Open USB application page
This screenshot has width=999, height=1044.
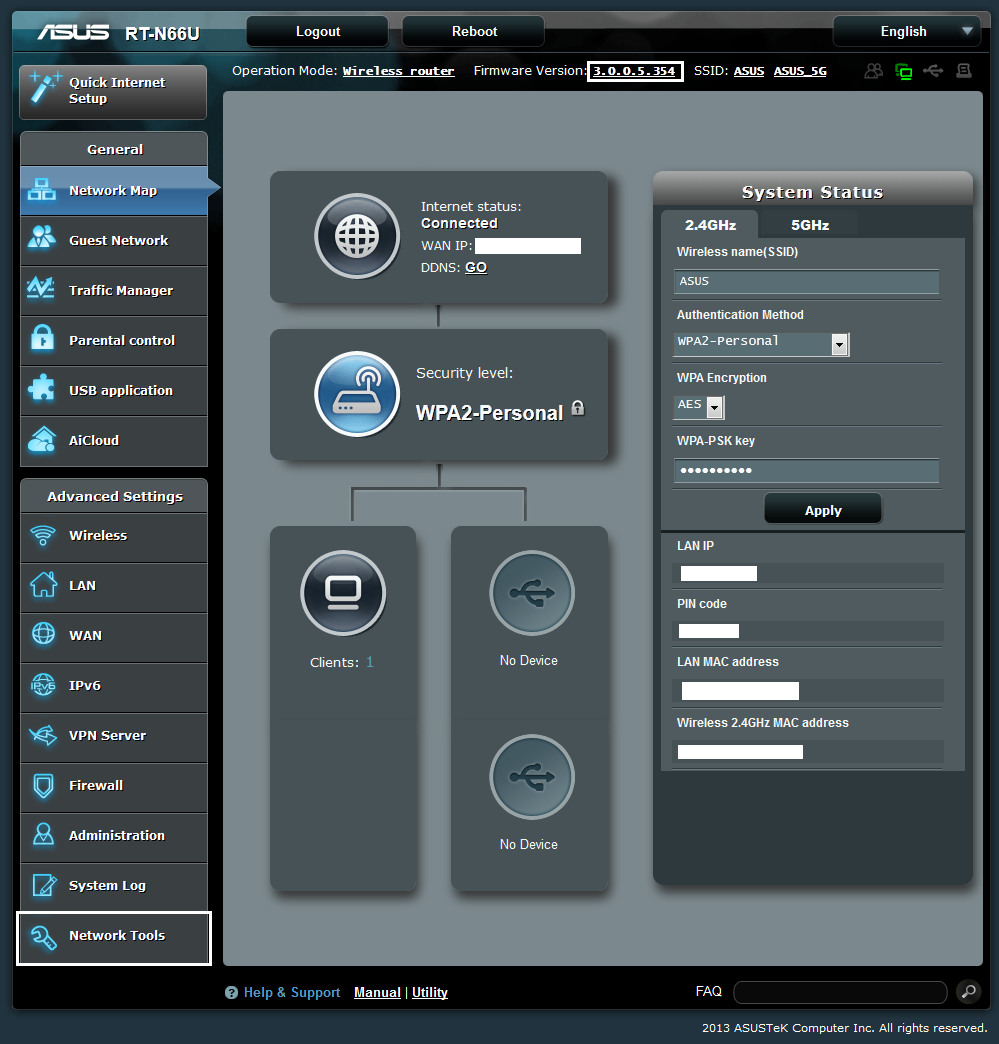point(114,390)
